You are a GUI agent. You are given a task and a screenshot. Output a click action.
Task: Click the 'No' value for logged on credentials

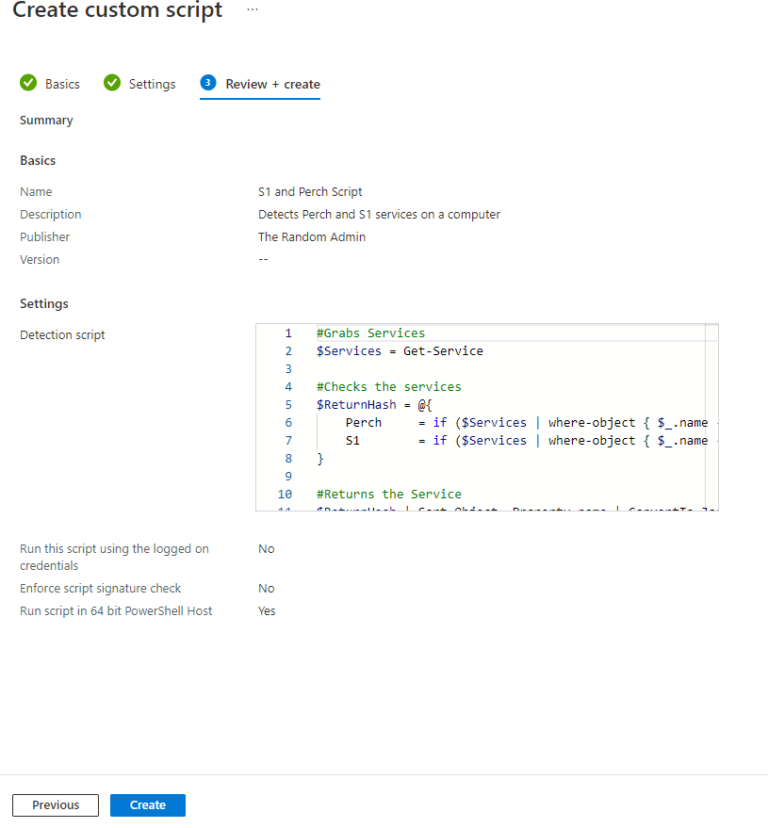click(x=265, y=548)
